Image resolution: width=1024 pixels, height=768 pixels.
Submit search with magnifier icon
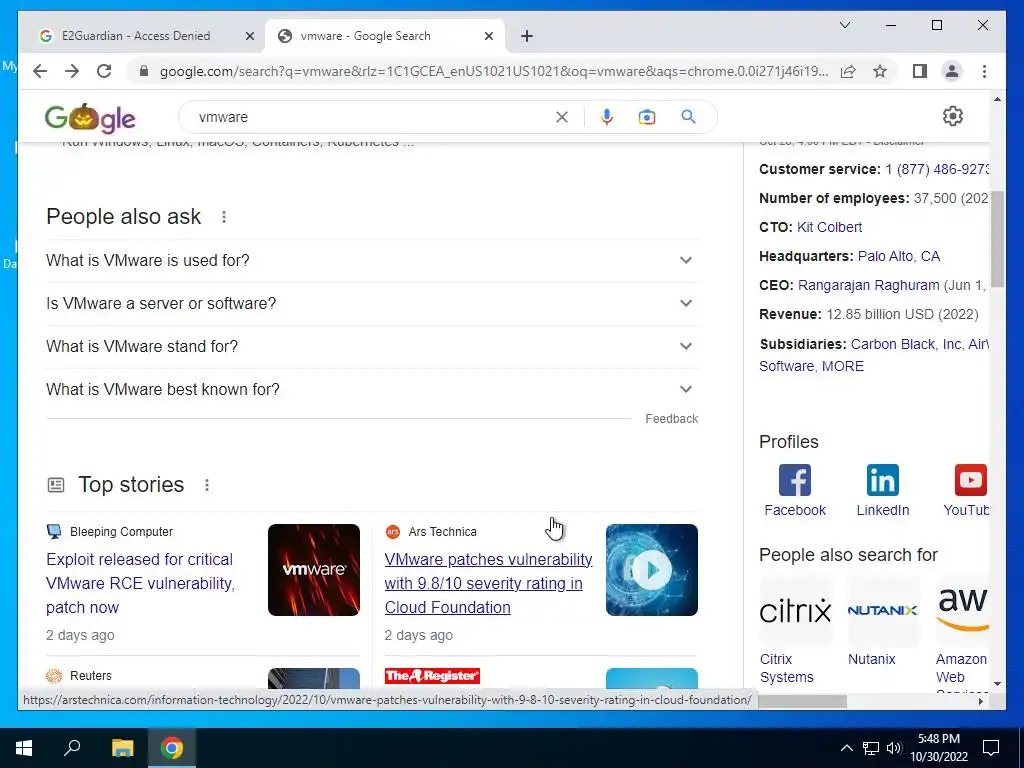click(688, 117)
